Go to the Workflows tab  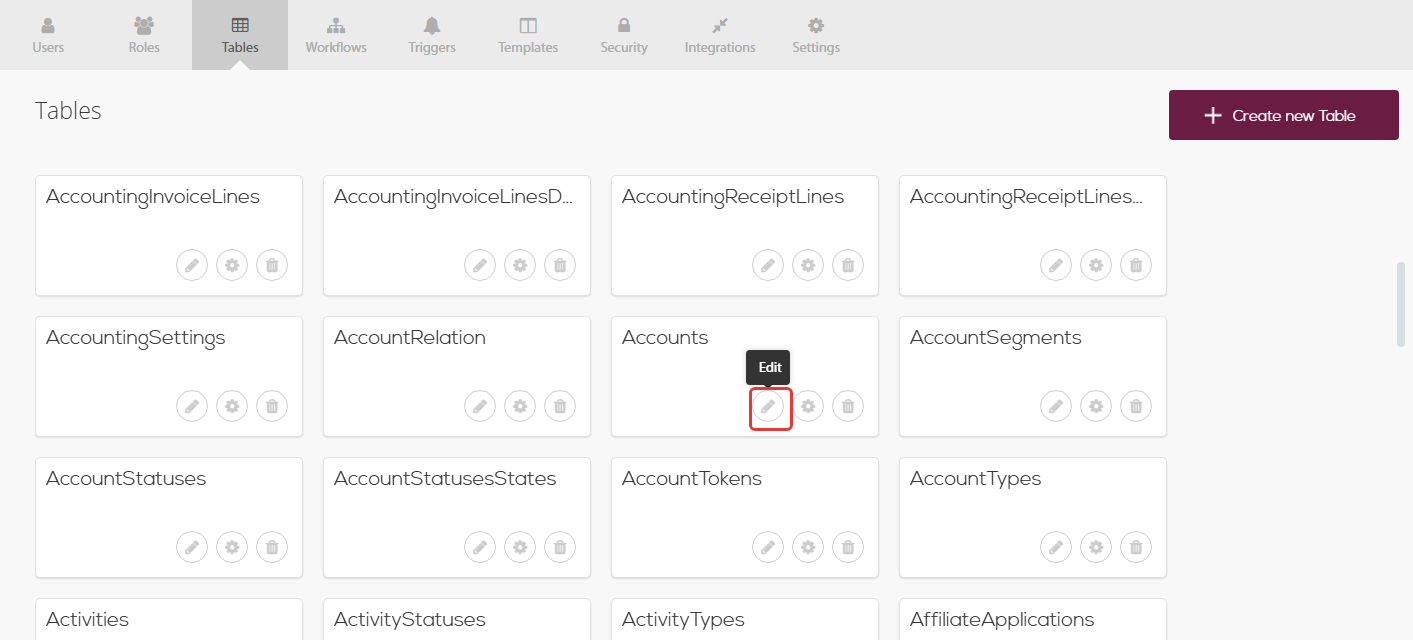[336, 35]
